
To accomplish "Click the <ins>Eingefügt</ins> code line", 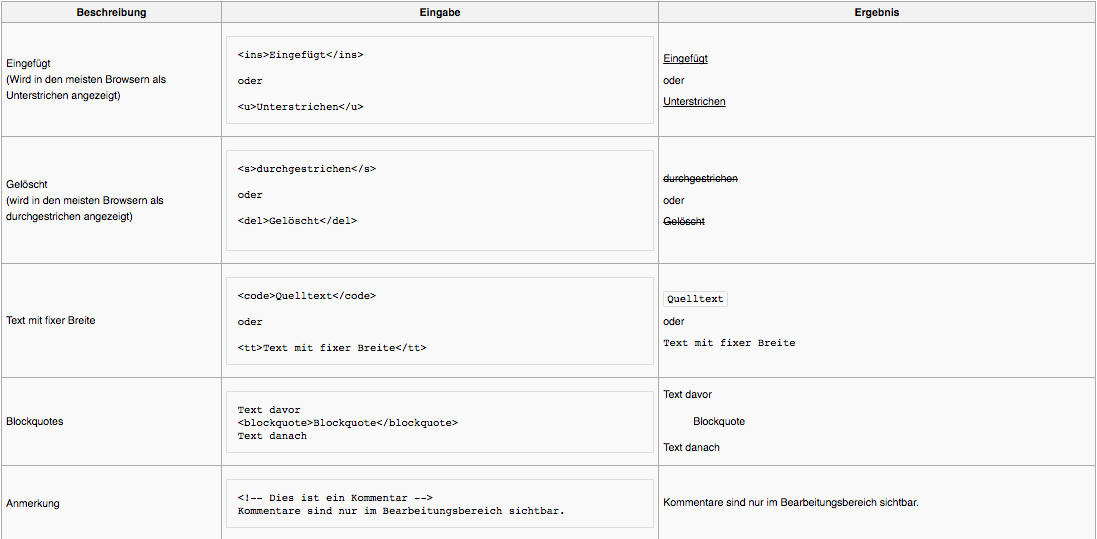I will (301, 55).
